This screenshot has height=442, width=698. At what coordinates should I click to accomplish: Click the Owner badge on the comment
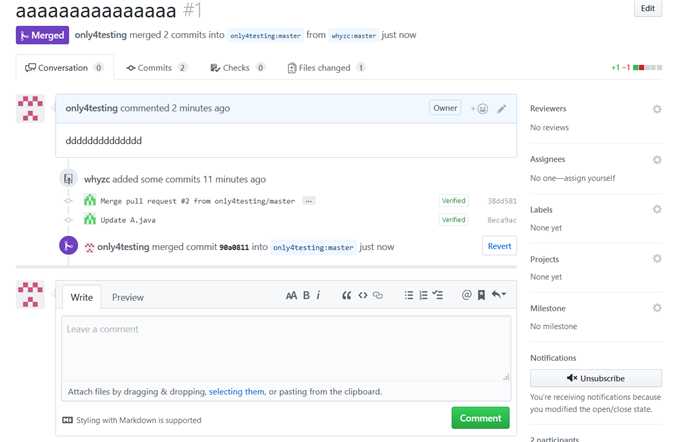click(x=445, y=108)
